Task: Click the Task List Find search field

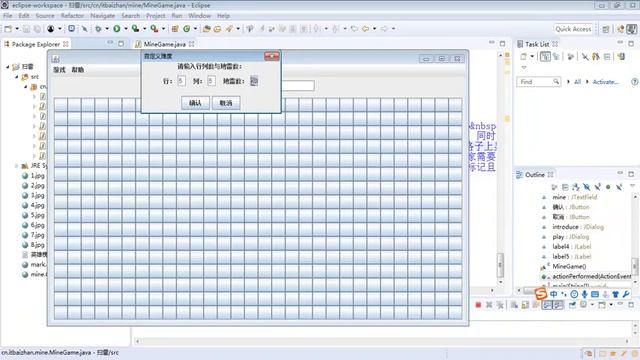Action: pyautogui.click(x=539, y=82)
